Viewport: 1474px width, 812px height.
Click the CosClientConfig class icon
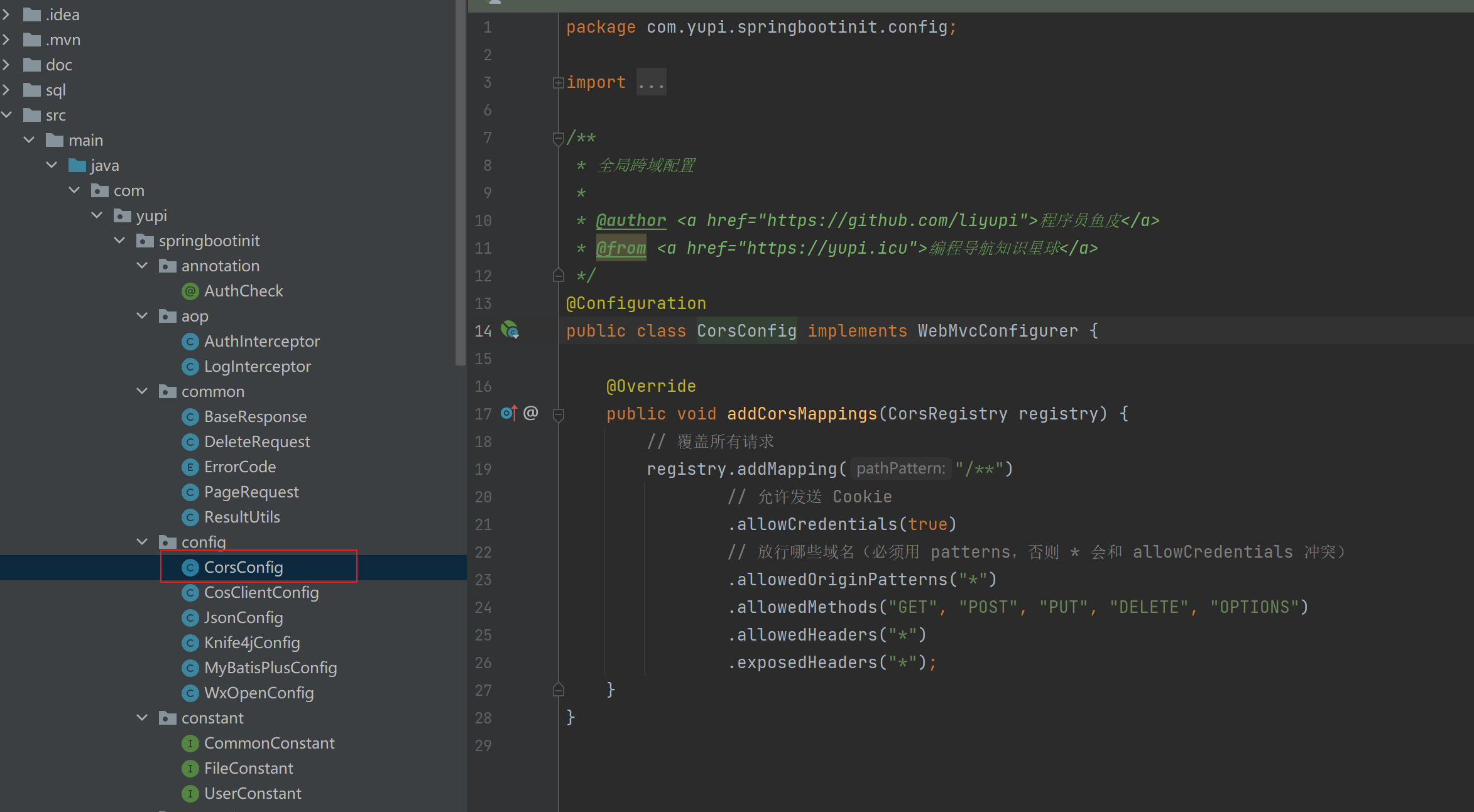[x=190, y=593]
